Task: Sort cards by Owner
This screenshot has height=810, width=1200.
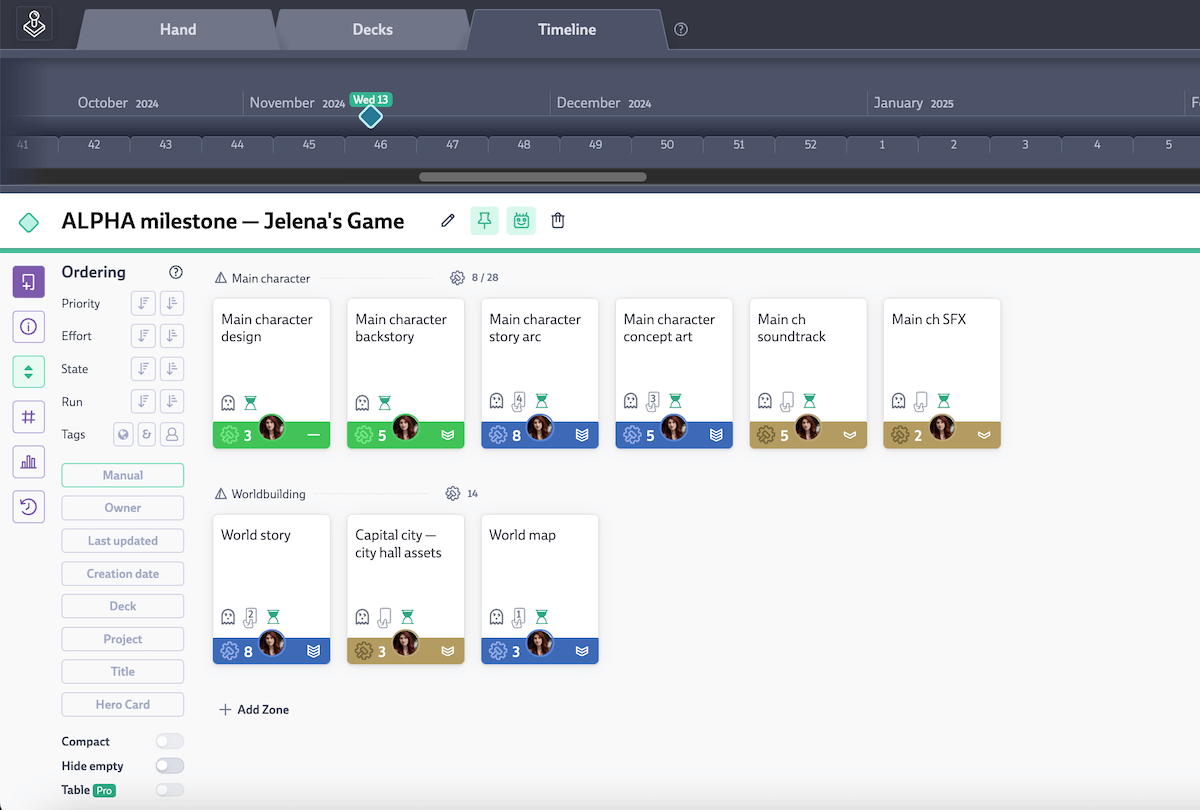Action: click(x=122, y=507)
